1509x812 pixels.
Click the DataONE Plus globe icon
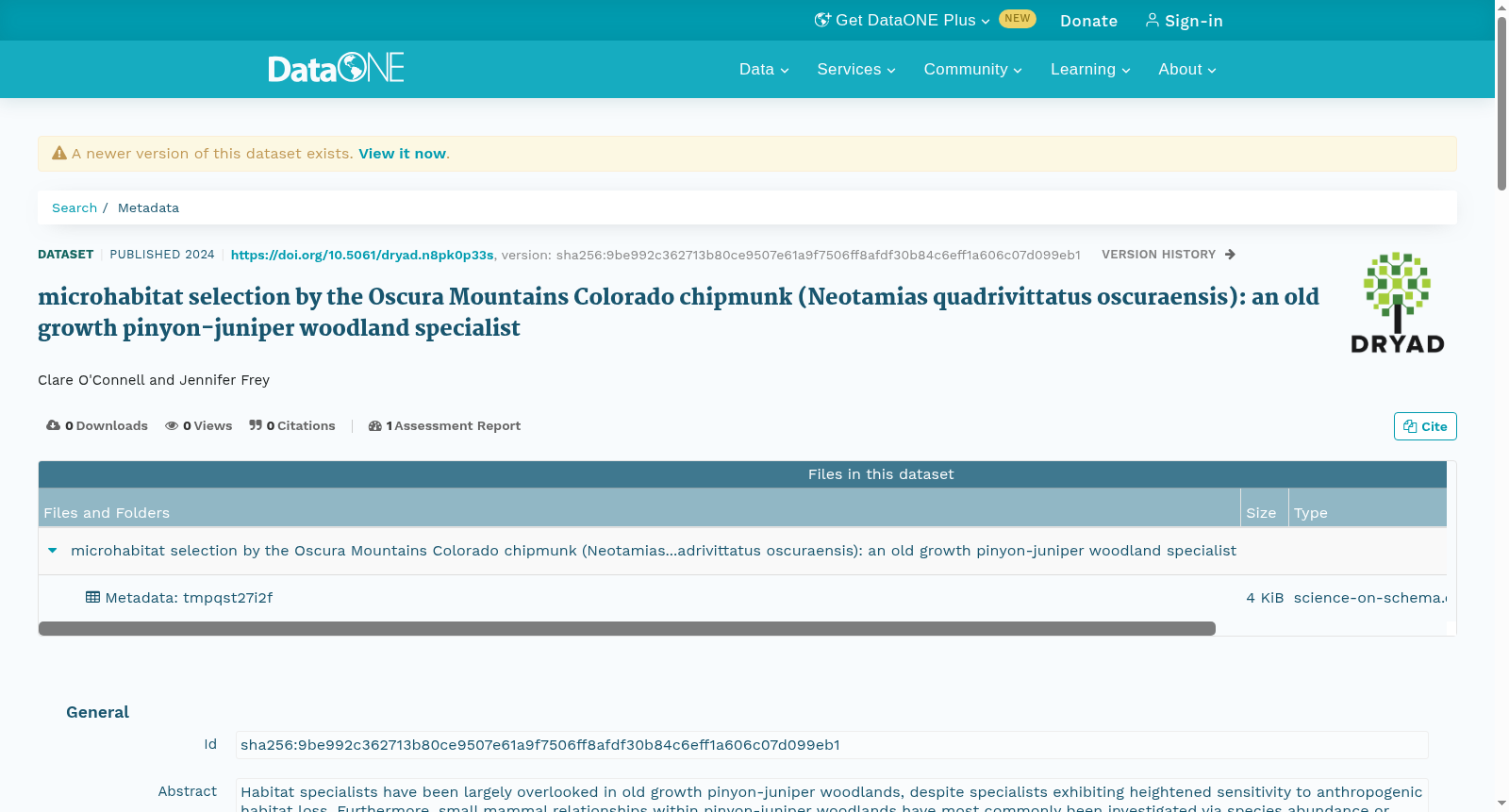point(822,20)
